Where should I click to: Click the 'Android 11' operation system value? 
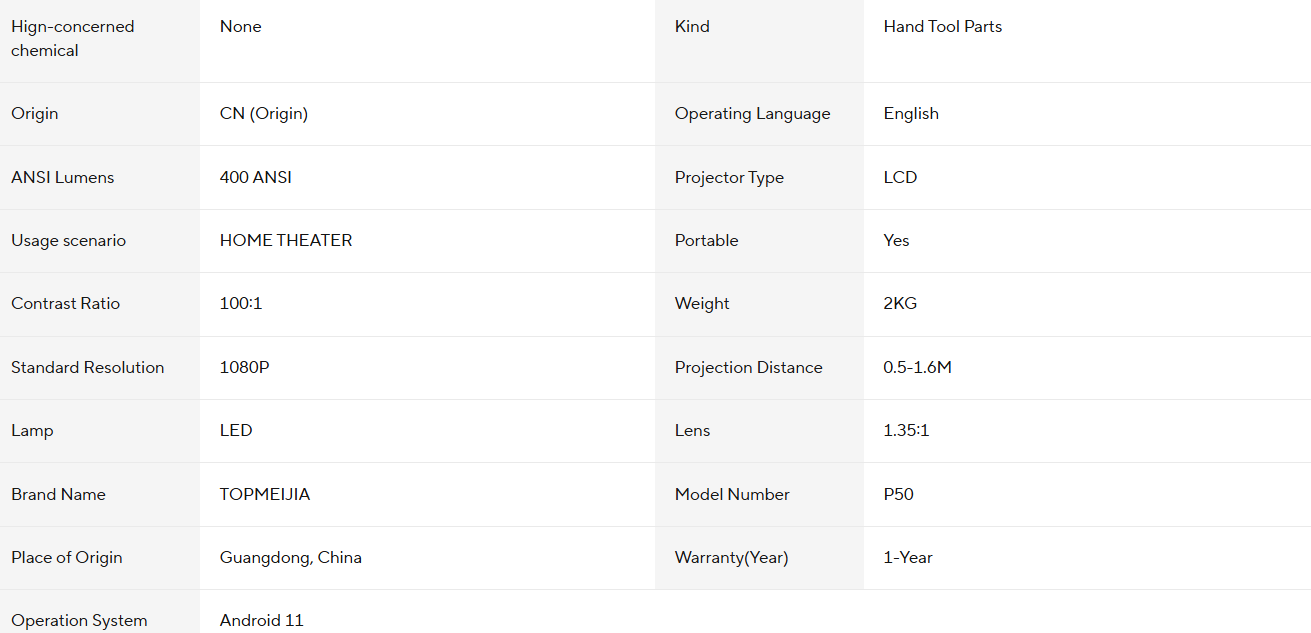coord(261,620)
